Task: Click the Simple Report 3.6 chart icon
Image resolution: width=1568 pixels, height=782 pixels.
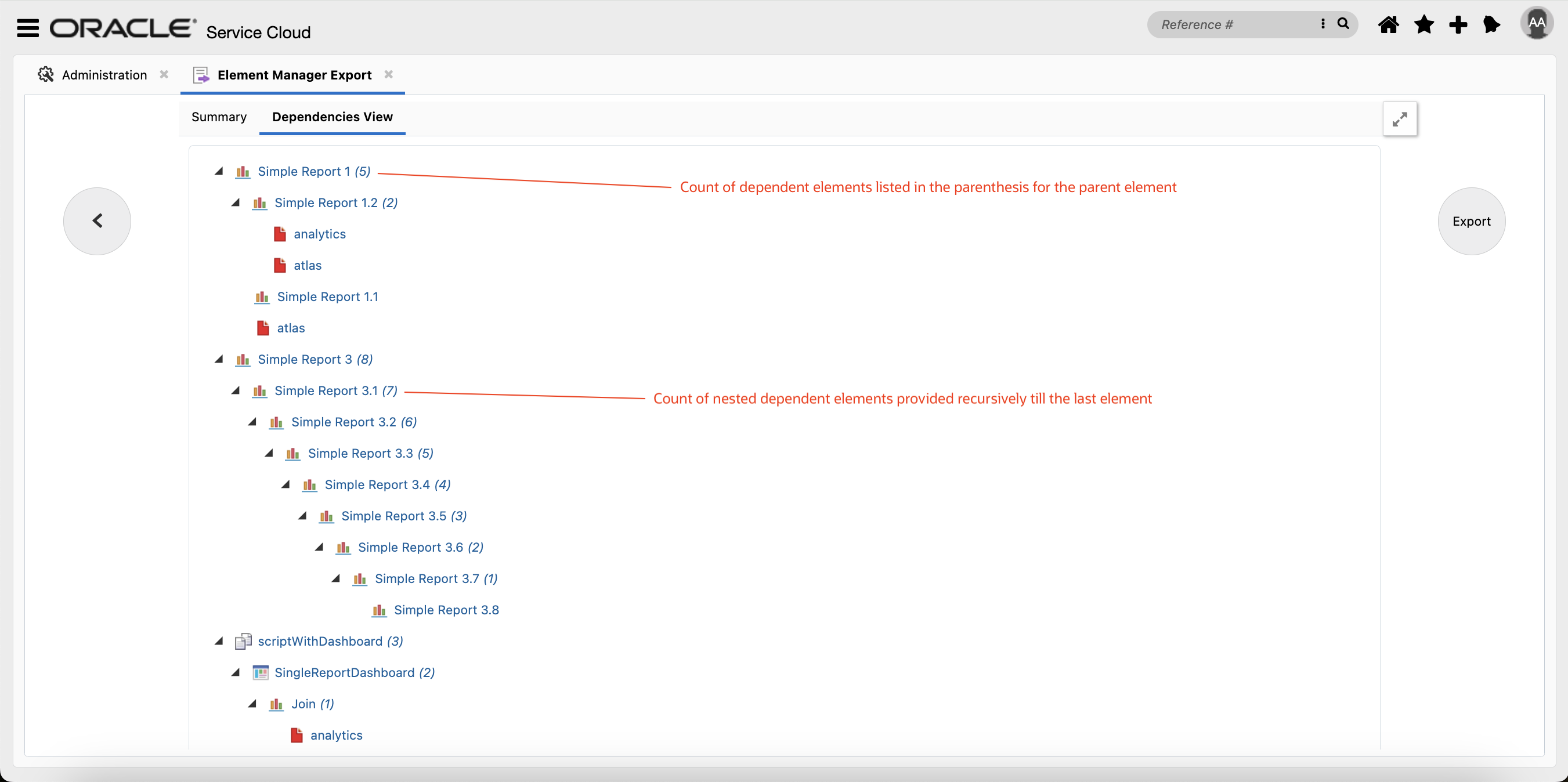Action: 344,547
